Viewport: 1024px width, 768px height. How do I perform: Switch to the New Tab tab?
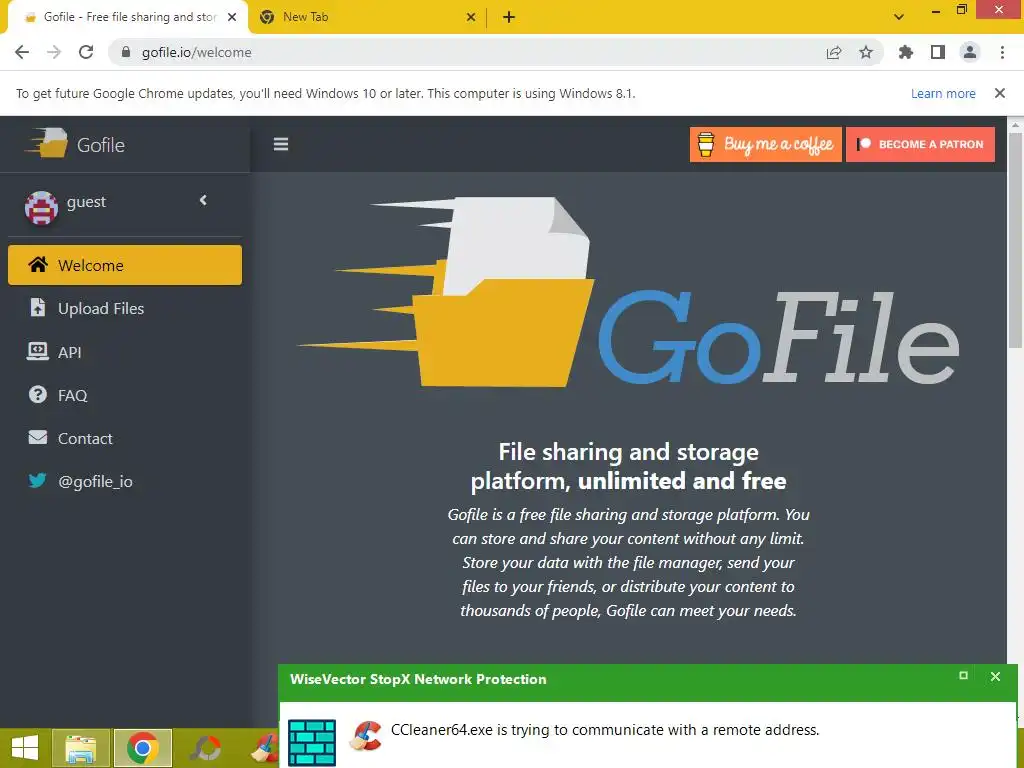pos(366,17)
